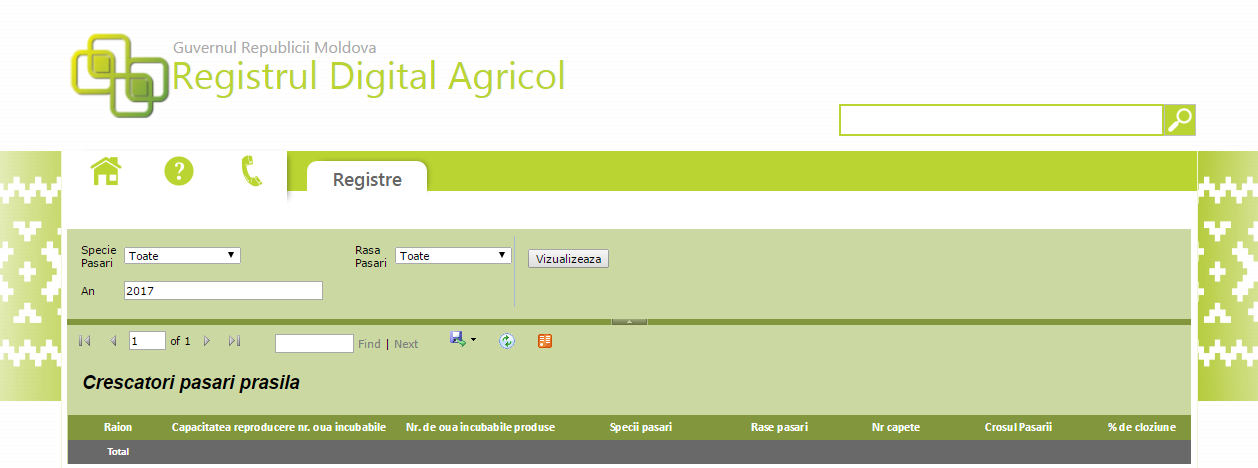This screenshot has height=468, width=1258.
Task: Jump to last report page
Action: (234, 341)
